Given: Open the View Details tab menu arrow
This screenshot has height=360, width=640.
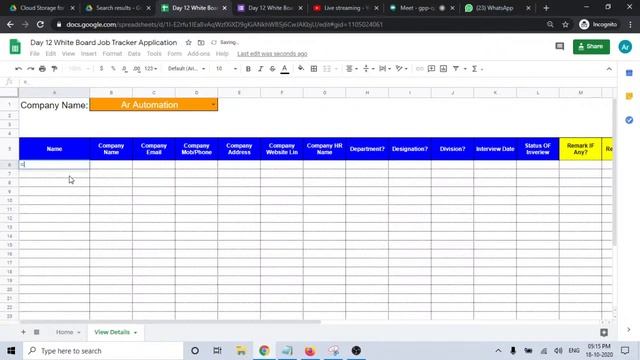Looking at the screenshot, I should click(x=135, y=333).
